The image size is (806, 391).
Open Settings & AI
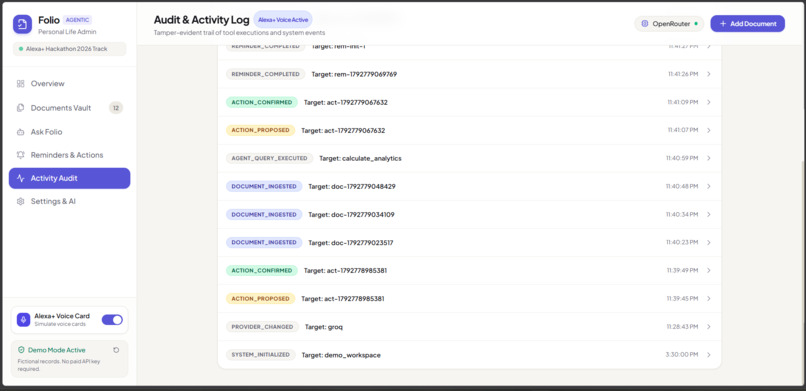click(x=69, y=201)
